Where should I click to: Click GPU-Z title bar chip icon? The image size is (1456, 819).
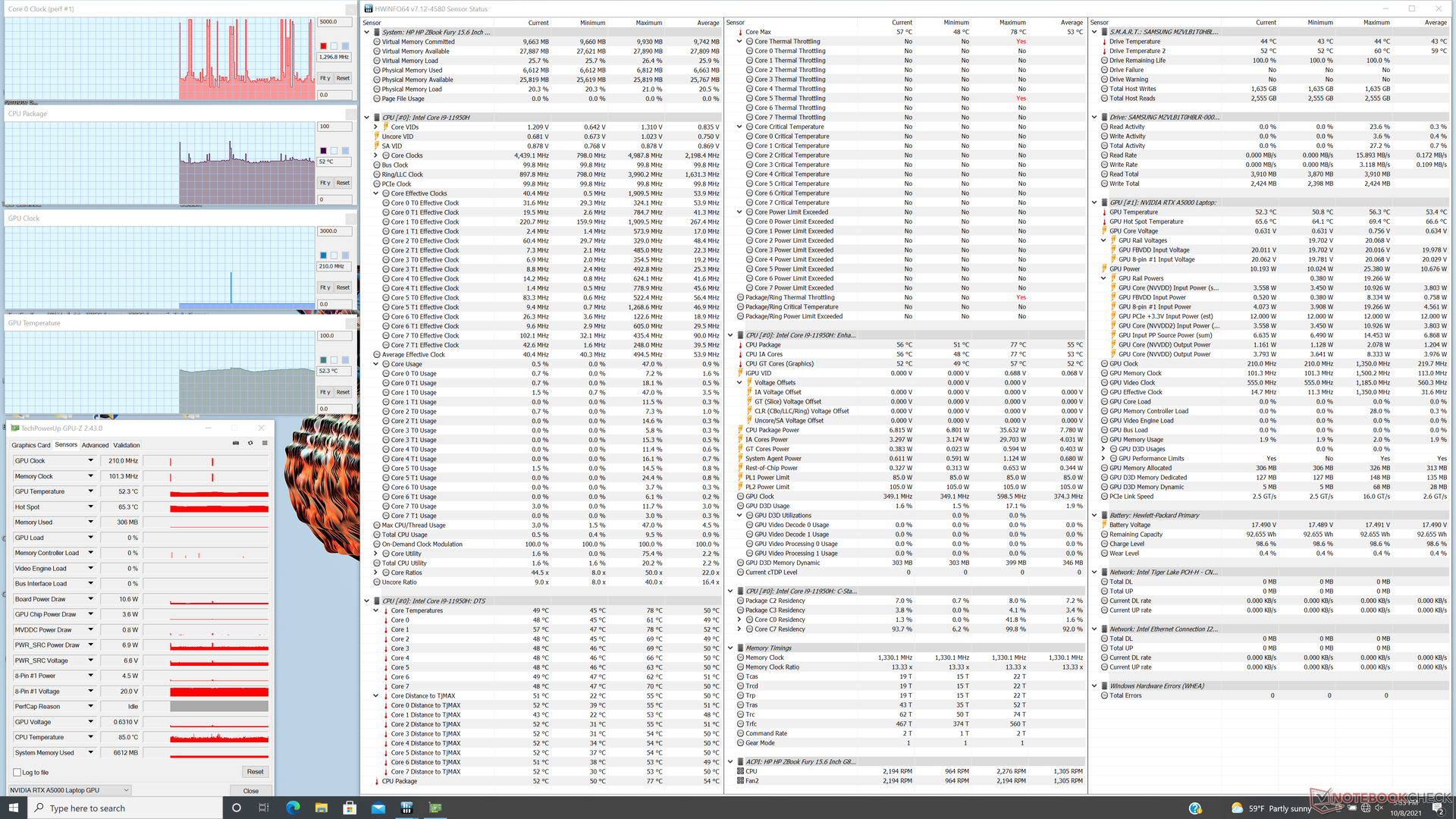tap(15, 428)
